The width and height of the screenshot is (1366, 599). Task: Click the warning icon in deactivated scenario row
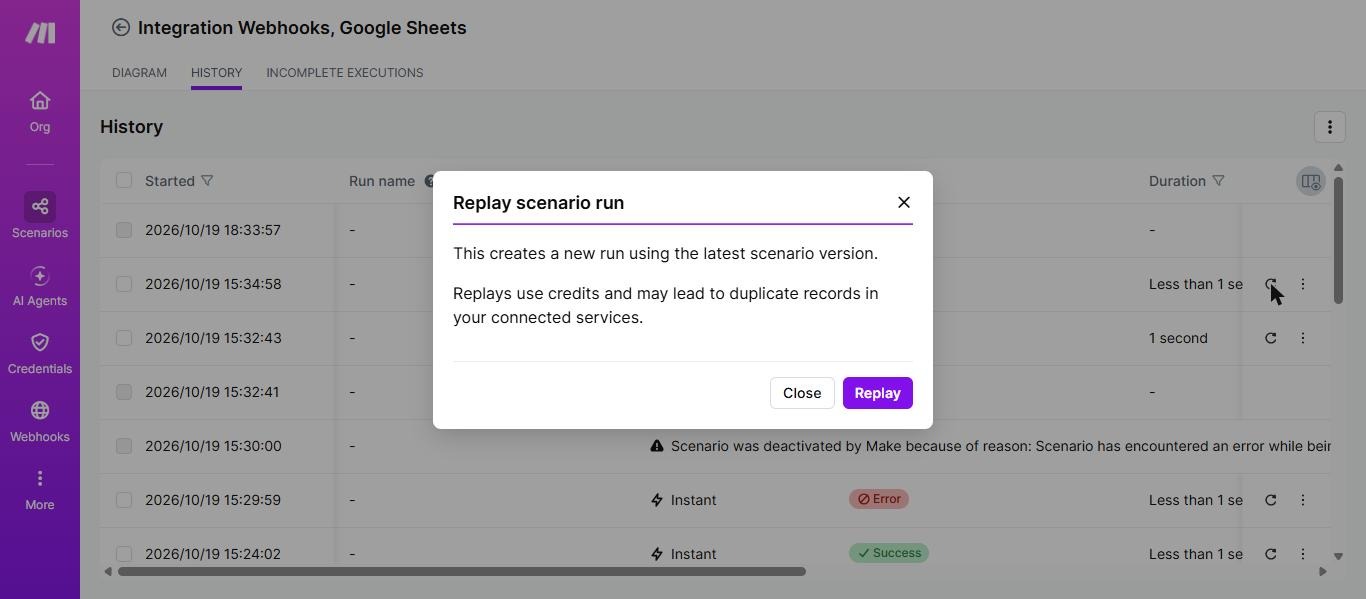657,446
